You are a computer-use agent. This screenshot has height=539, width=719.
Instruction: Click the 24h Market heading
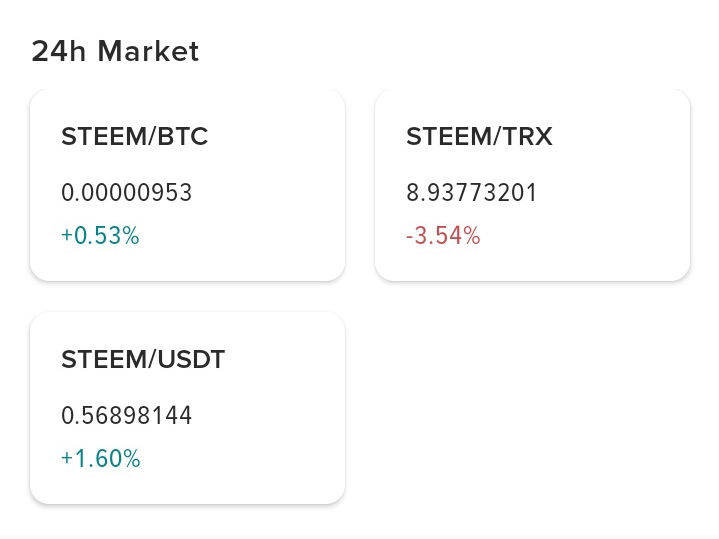click(115, 51)
